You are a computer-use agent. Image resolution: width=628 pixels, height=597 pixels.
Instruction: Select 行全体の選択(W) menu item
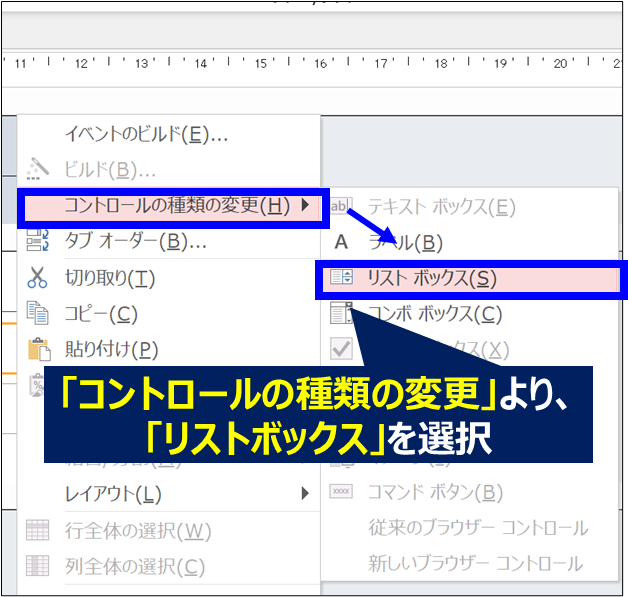[138, 530]
